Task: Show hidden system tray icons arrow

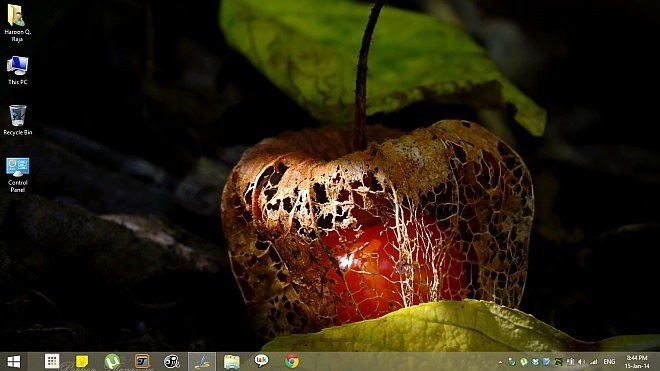Action: coord(500,362)
